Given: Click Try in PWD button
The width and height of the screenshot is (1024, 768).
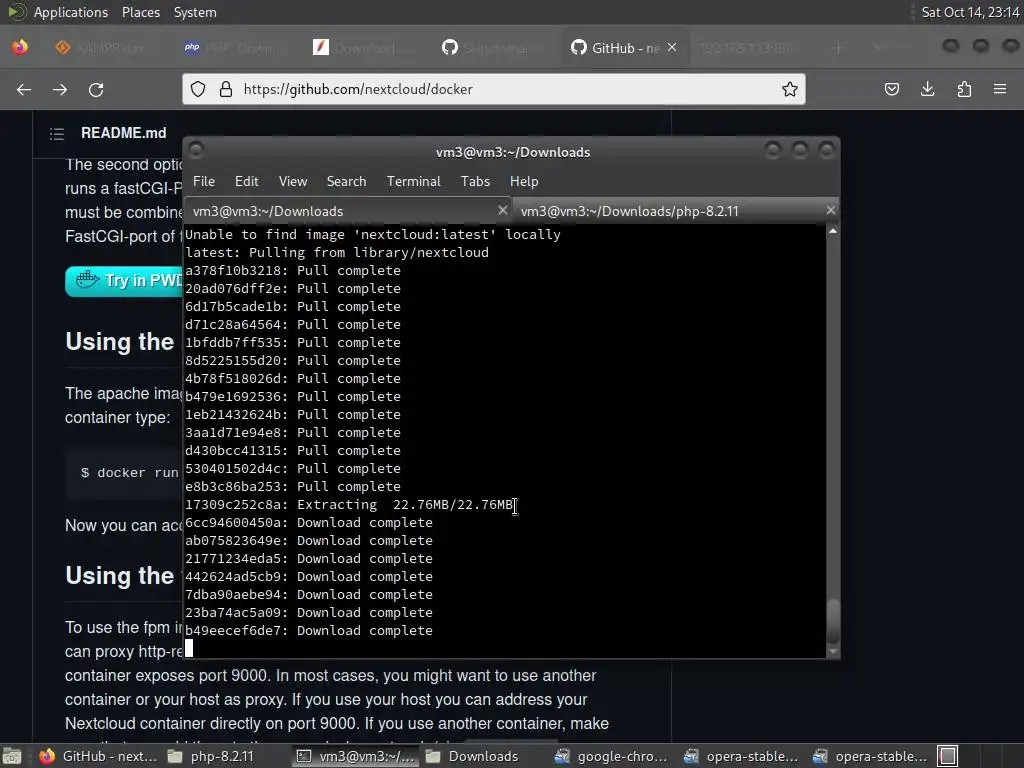Looking at the screenshot, I should [124, 281].
